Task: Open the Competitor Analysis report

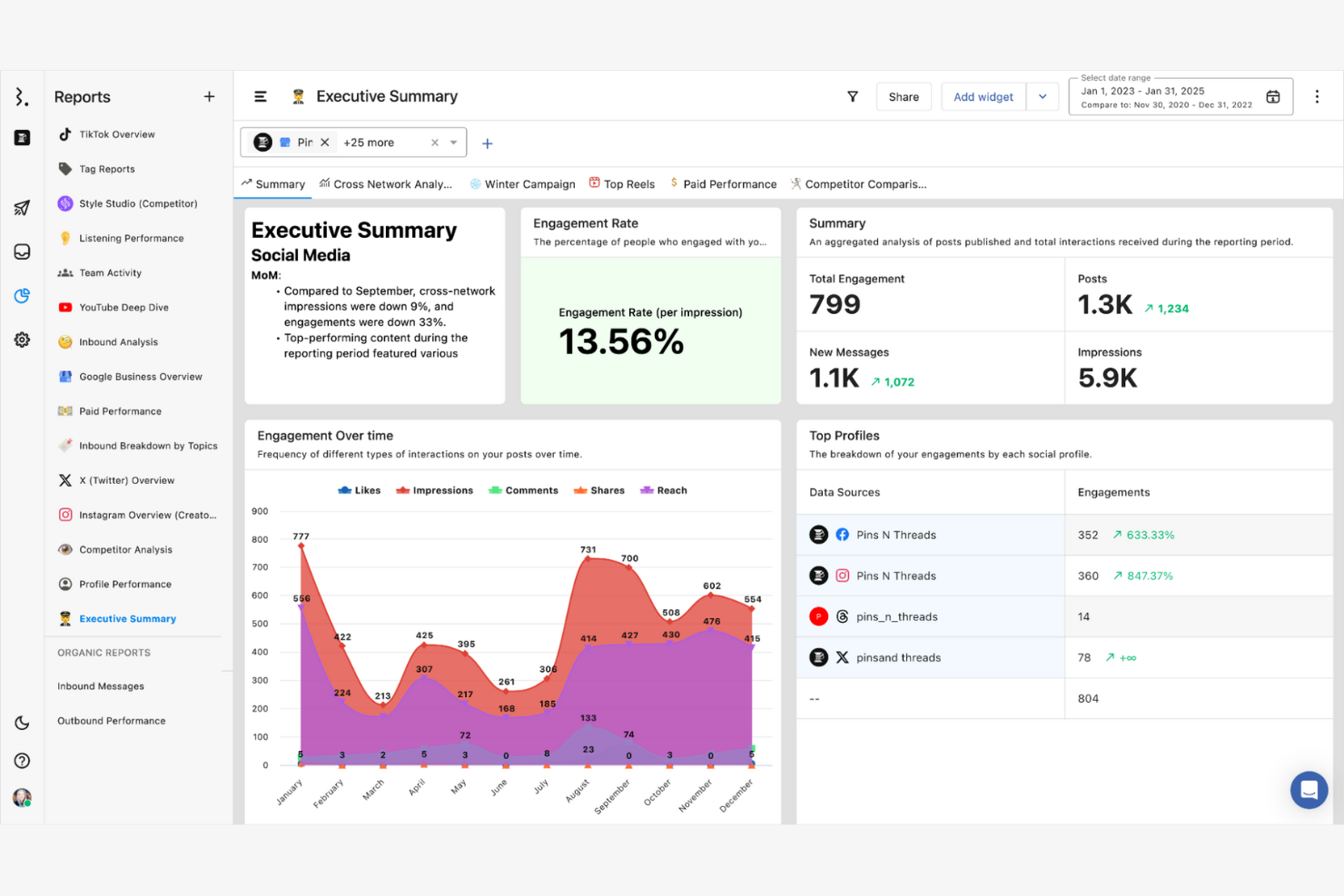Action: [x=126, y=549]
